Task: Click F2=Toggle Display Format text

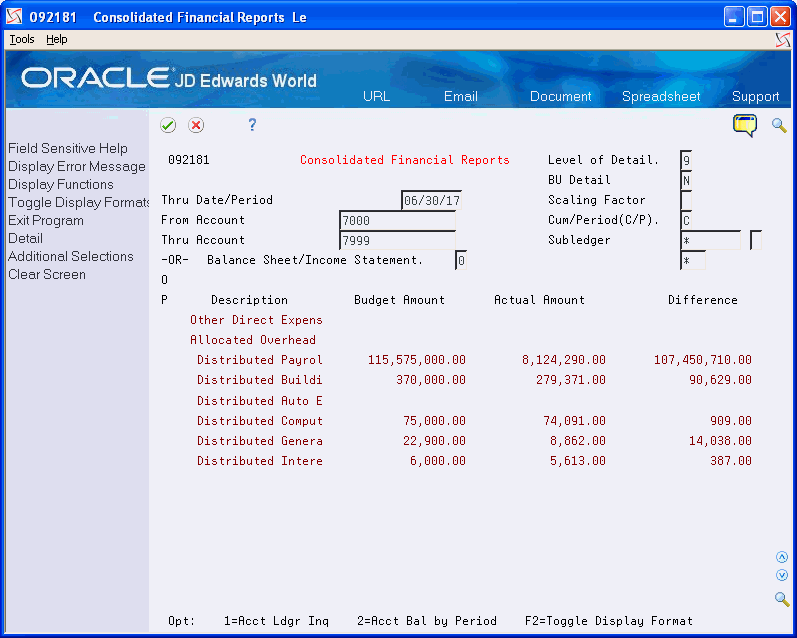Action: [609, 621]
